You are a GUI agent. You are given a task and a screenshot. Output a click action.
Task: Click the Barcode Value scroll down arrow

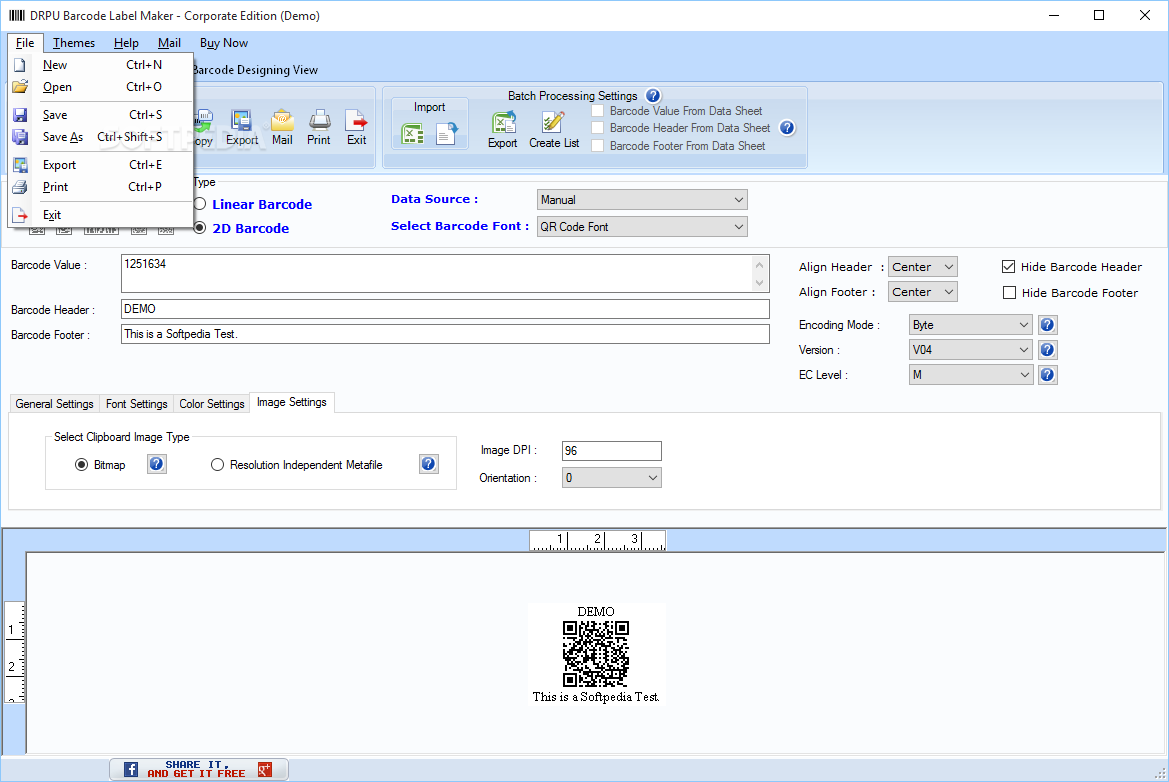[760, 283]
